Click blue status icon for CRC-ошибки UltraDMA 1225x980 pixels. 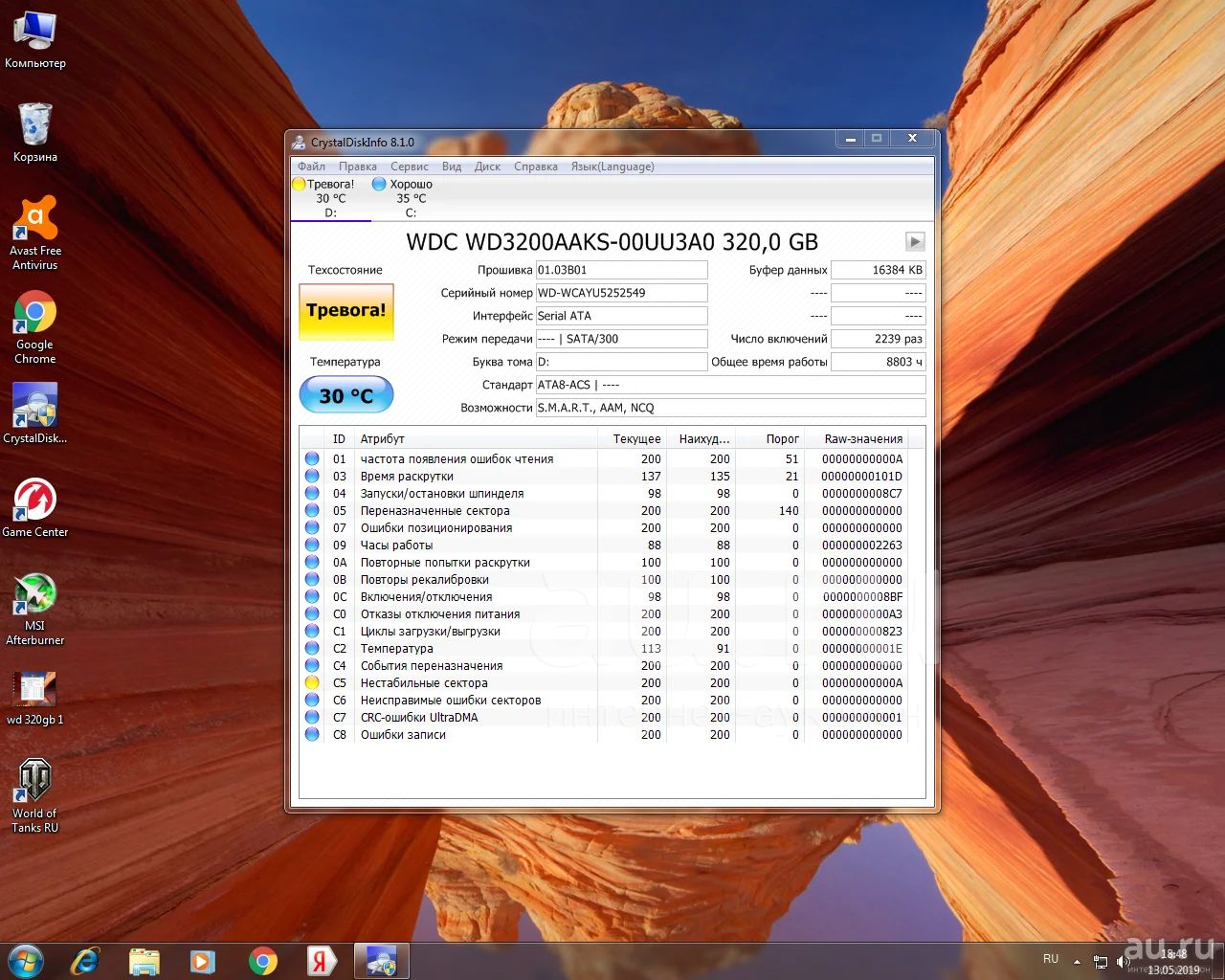(x=312, y=717)
